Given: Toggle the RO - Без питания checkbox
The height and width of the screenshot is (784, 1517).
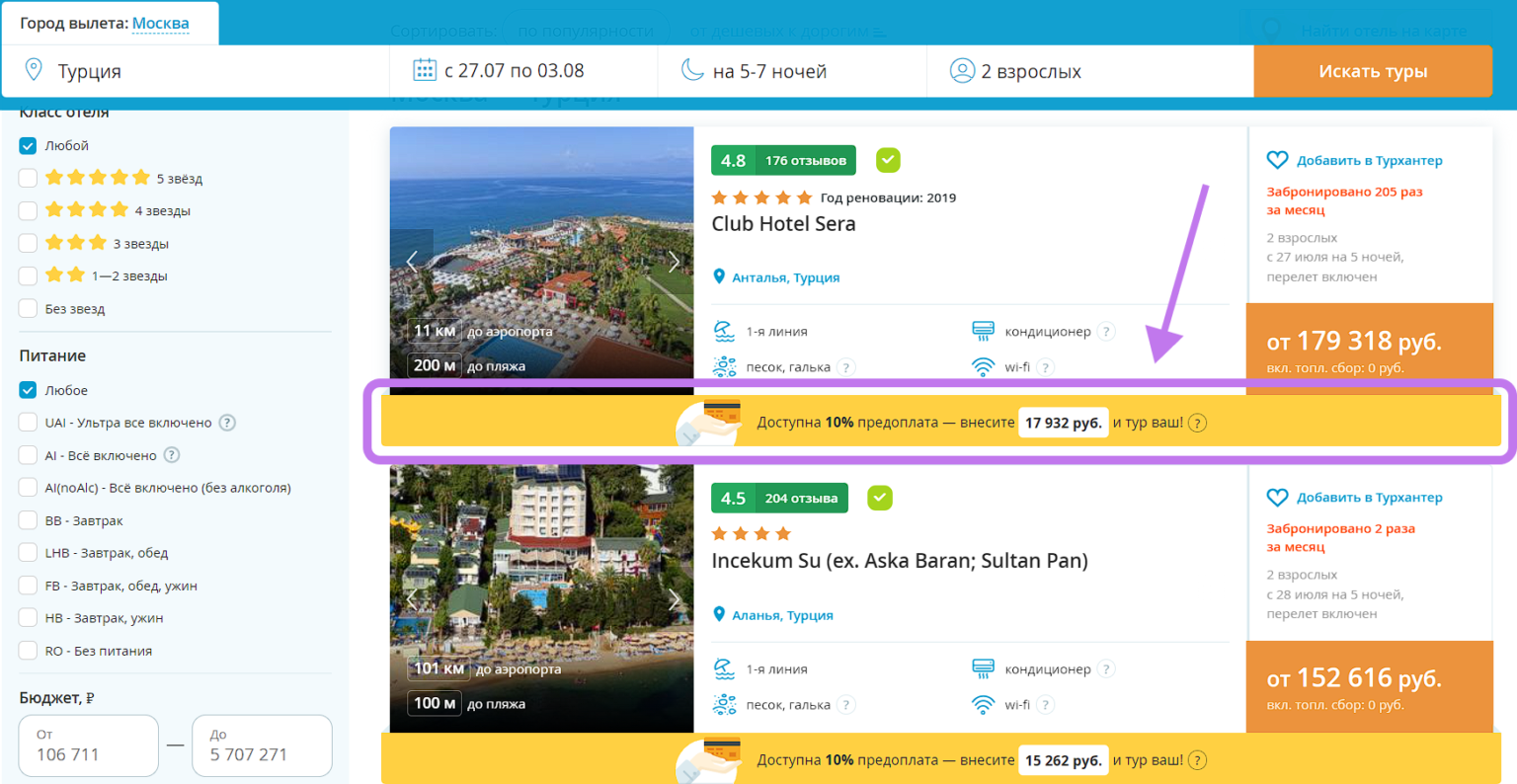Looking at the screenshot, I should point(28,651).
